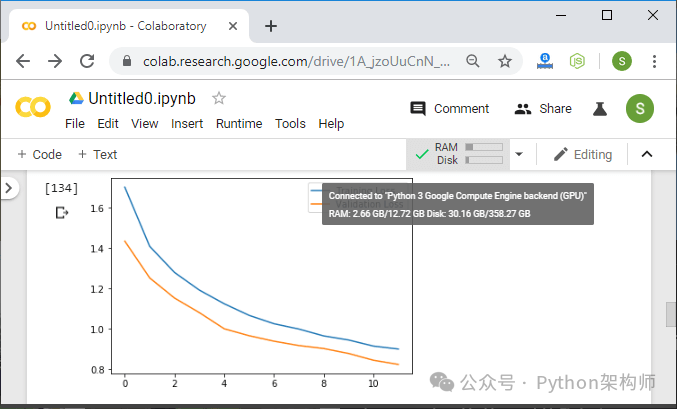Minimize the Chrome window
The width and height of the screenshot is (677, 409).
click(561, 16)
